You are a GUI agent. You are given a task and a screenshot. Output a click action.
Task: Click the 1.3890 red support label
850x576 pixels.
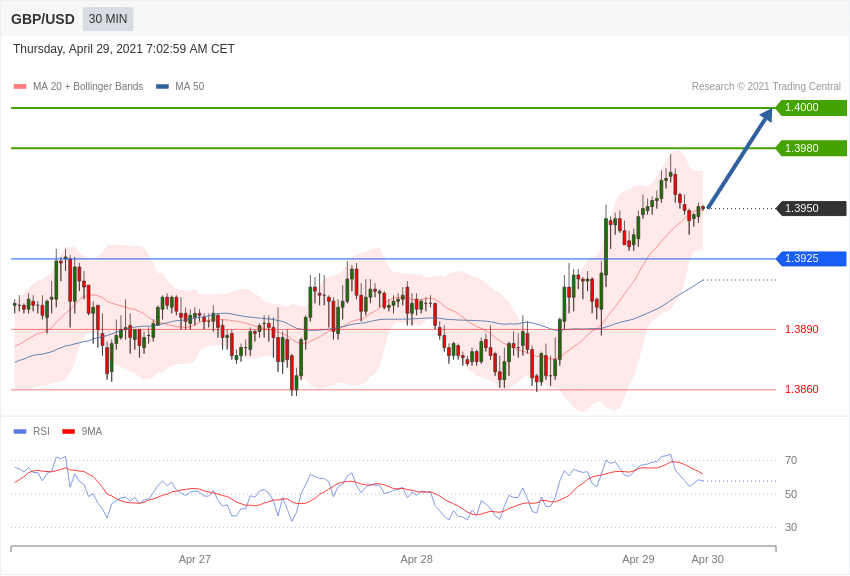coord(802,329)
